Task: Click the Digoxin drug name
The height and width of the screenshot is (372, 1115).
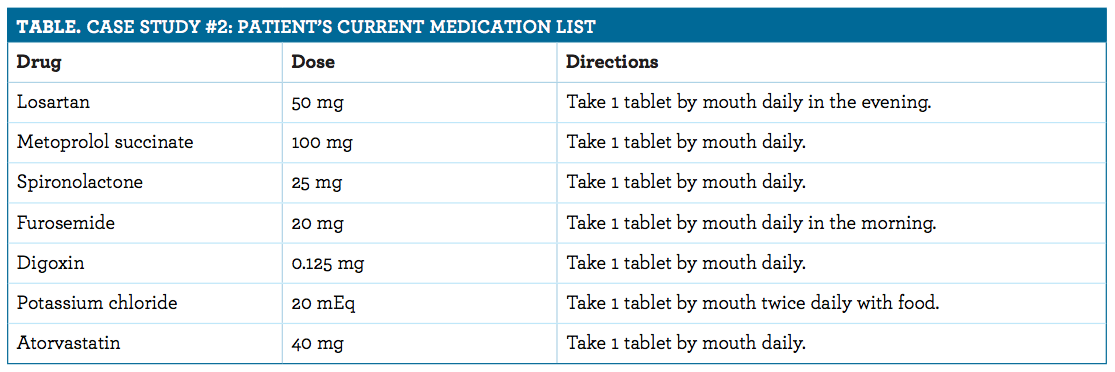Action: click(x=50, y=264)
